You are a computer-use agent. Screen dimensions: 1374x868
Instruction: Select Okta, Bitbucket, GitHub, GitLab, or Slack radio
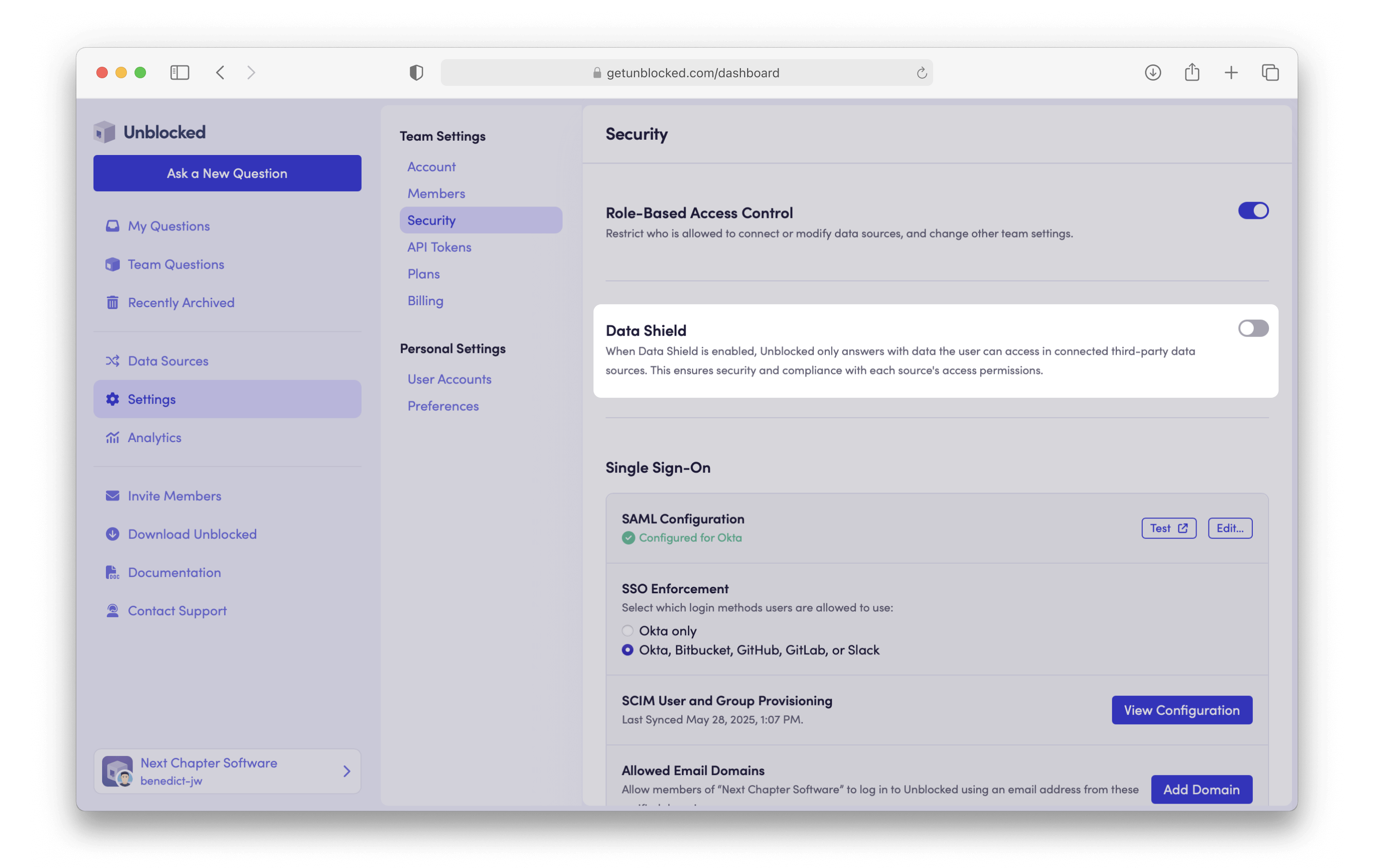coord(628,650)
